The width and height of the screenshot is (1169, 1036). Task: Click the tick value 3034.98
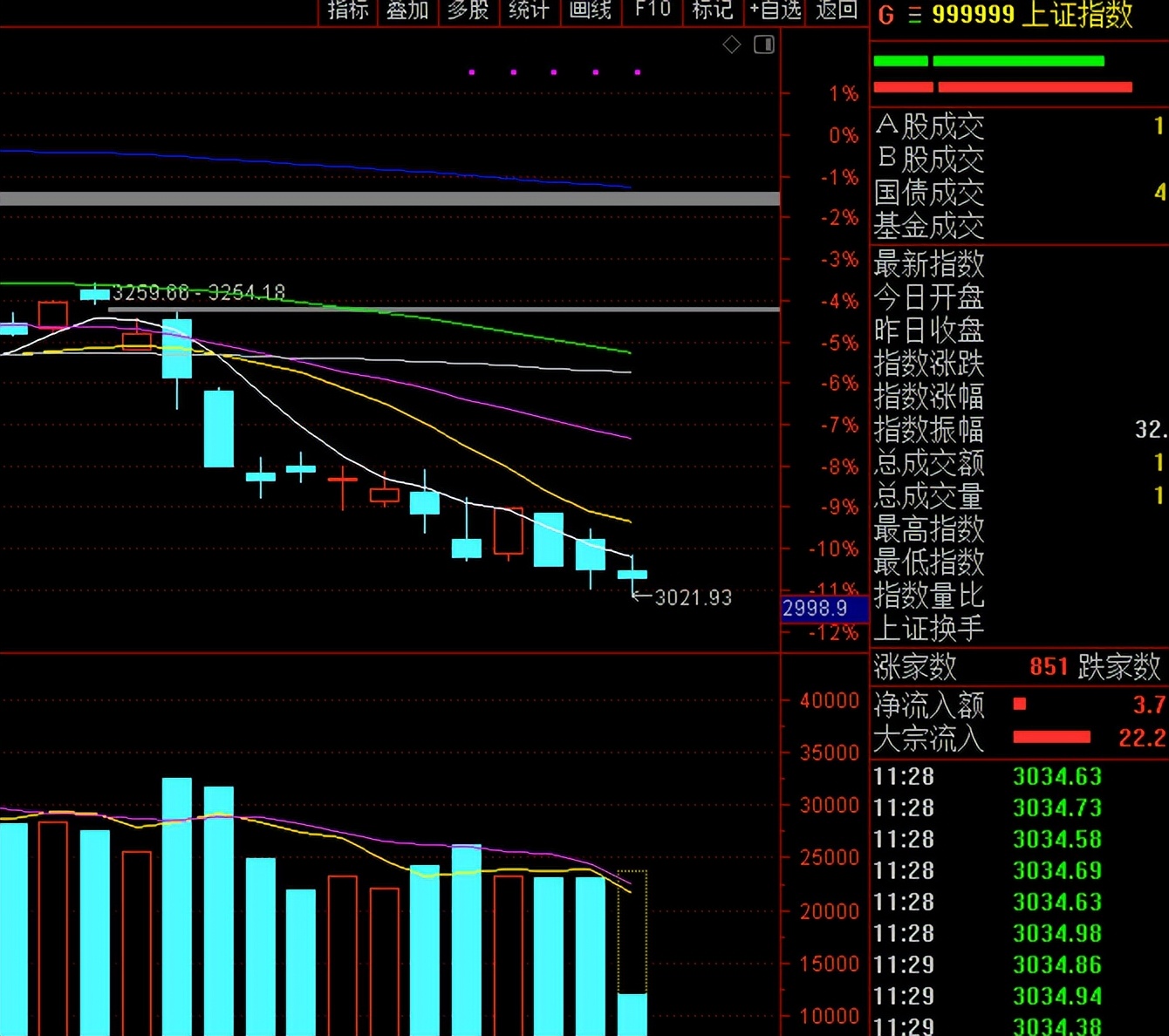[x=1057, y=933]
